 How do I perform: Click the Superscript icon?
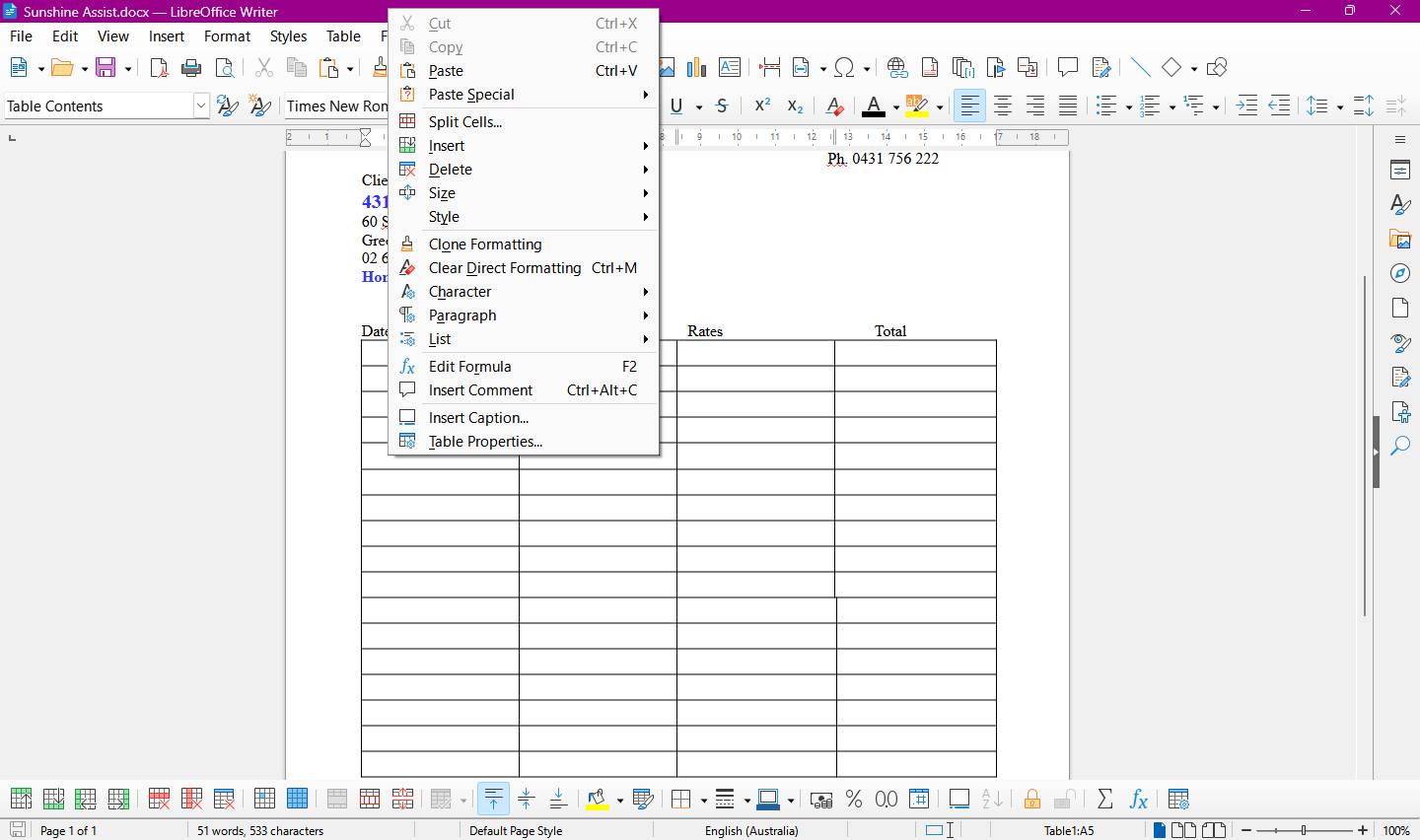[x=762, y=106]
